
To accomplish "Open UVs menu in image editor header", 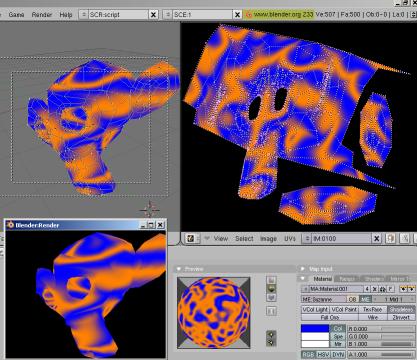I will point(290,239).
